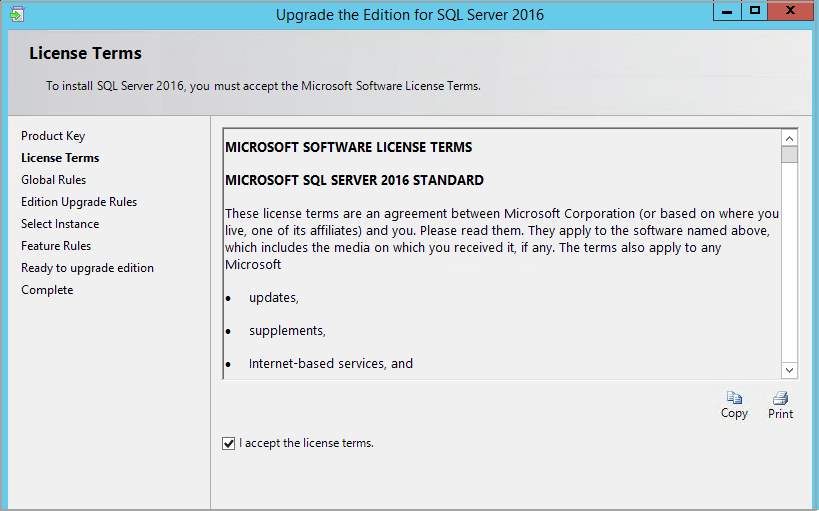Open Global Rules step in sidebar
819x511 pixels.
click(53, 180)
